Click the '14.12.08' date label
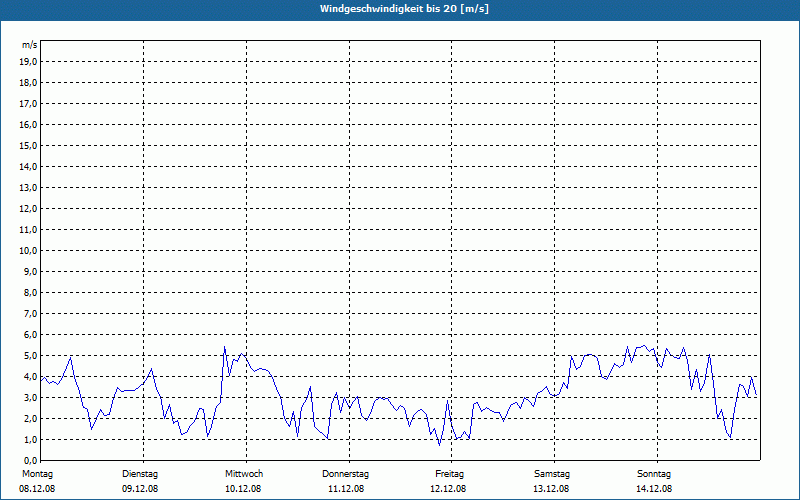Image resolution: width=800 pixels, height=500 pixels. pyautogui.click(x=654, y=489)
